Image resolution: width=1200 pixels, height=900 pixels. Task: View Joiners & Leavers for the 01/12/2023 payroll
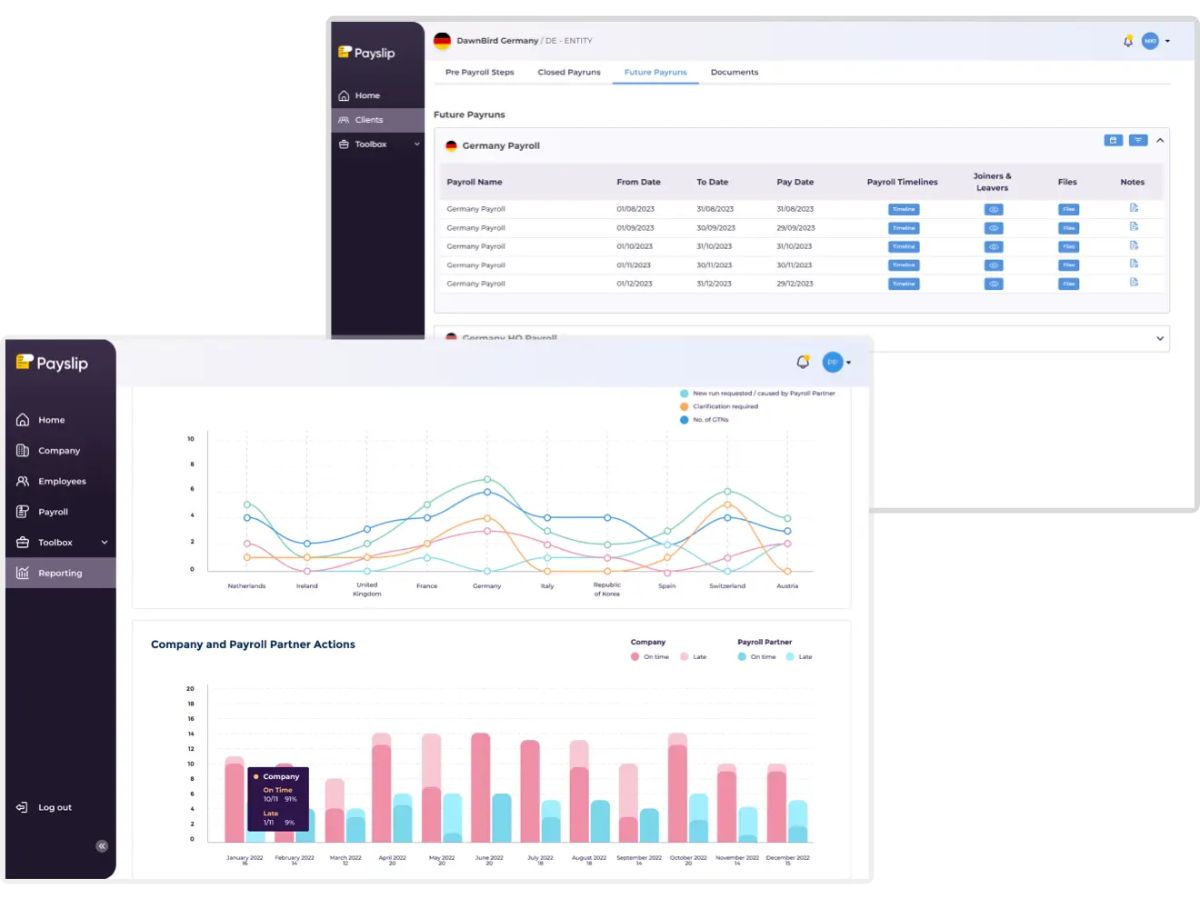[x=993, y=284]
